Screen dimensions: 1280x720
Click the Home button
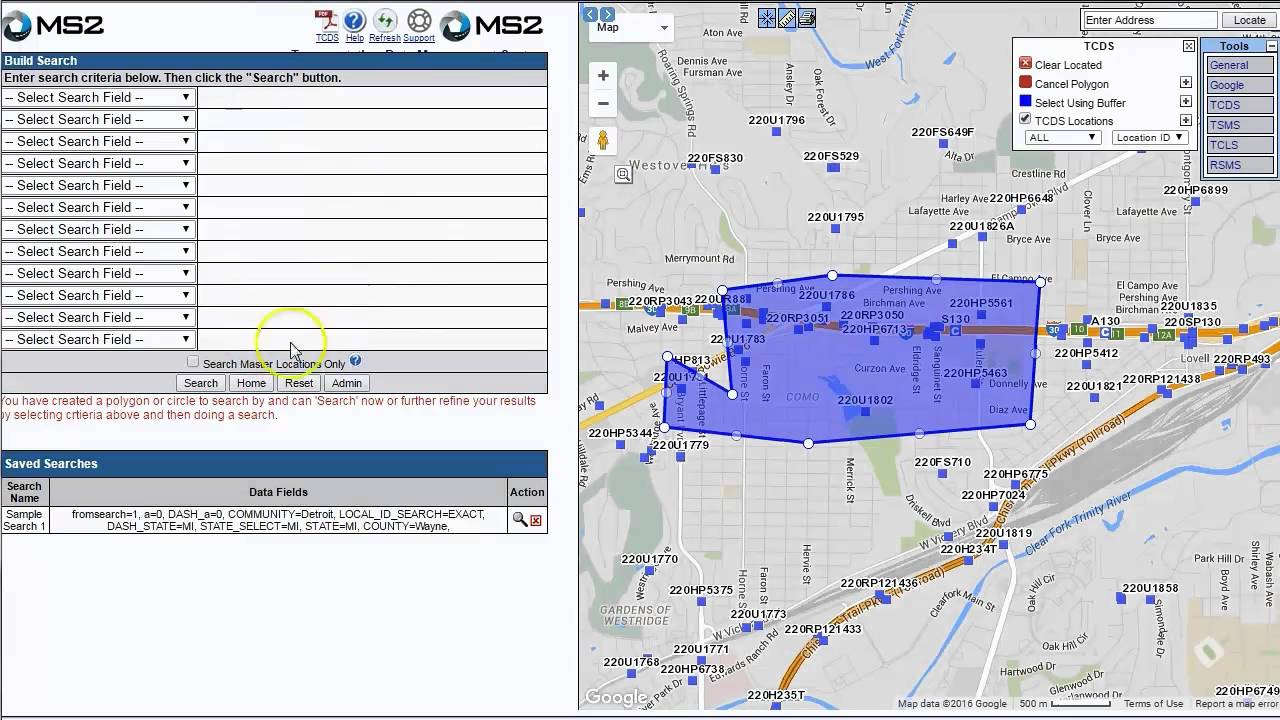point(251,383)
